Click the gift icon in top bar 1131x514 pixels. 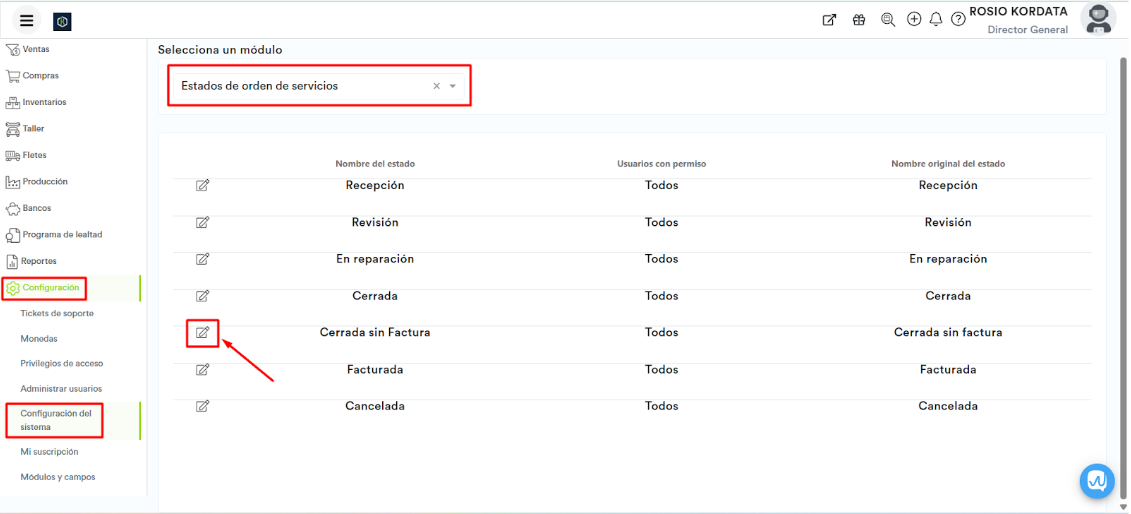pyautogui.click(x=859, y=20)
